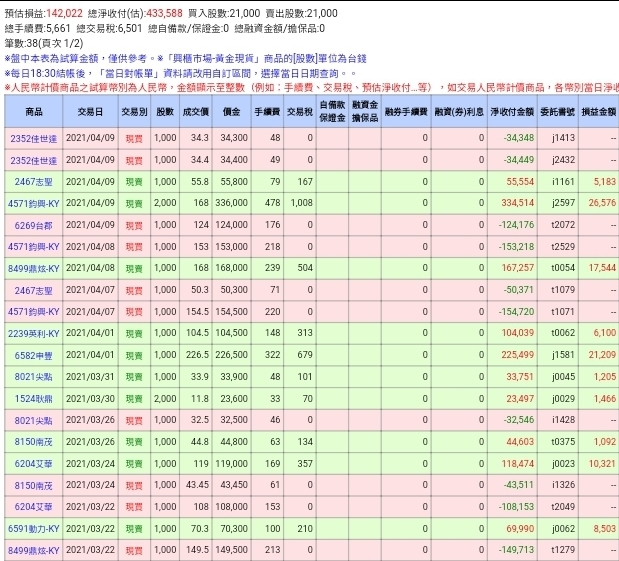This screenshot has width=619, height=561.
Task: Open stock link 2239英利-KY
Action: coord(34,334)
